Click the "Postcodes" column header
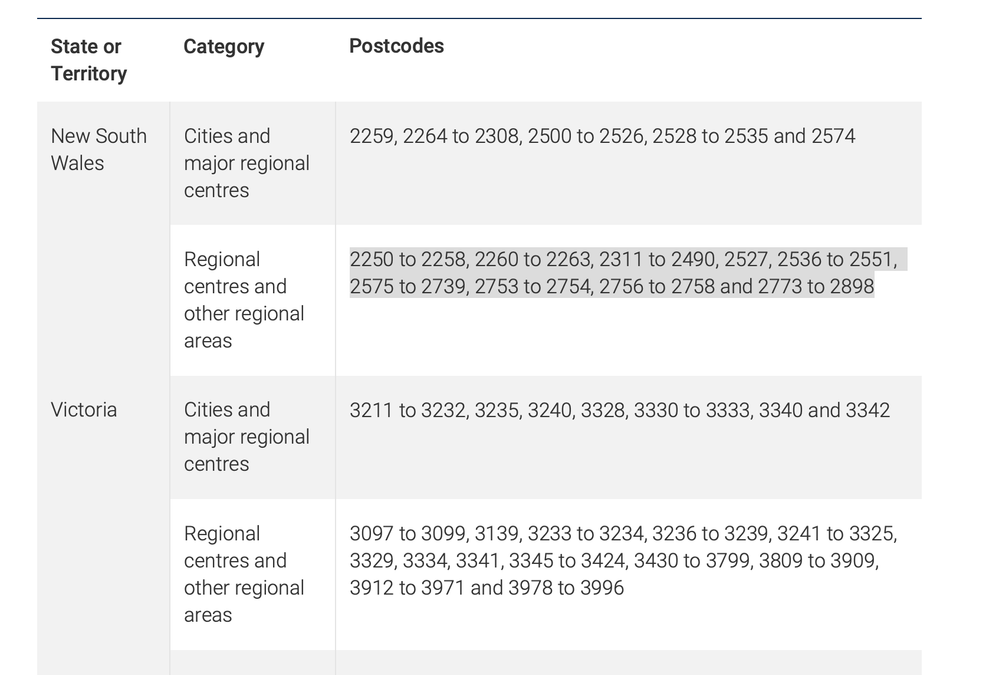This screenshot has height=675, width=999. coord(396,46)
